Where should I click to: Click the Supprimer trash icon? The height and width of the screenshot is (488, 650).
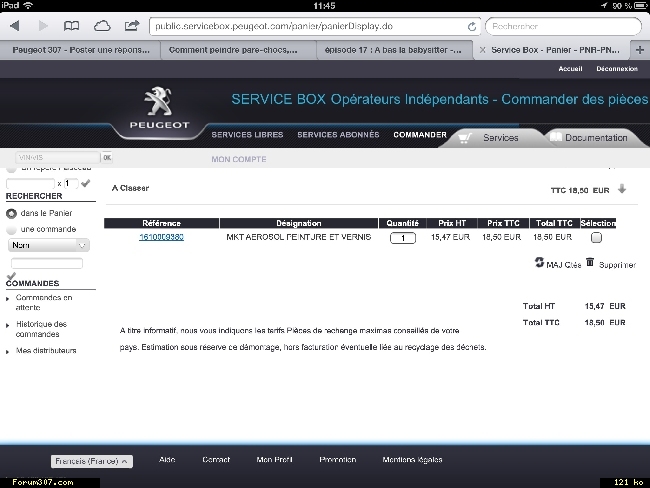[x=590, y=262]
